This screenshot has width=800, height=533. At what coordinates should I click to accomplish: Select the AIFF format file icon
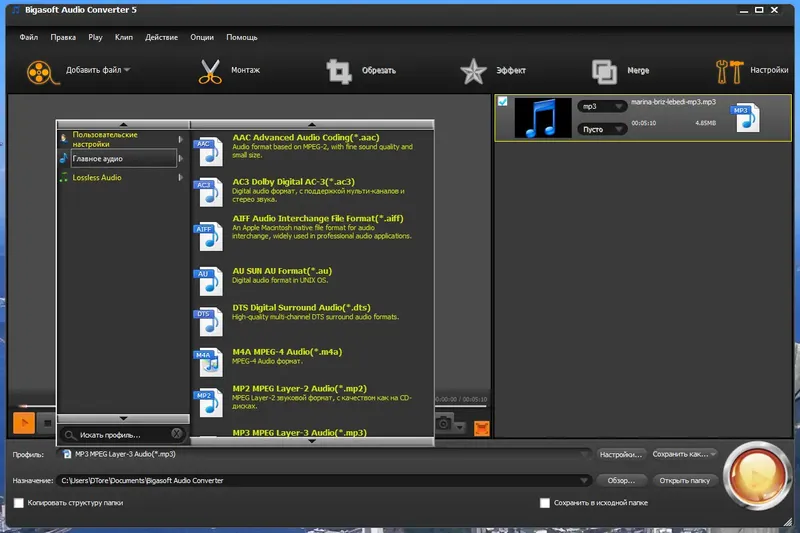point(209,237)
